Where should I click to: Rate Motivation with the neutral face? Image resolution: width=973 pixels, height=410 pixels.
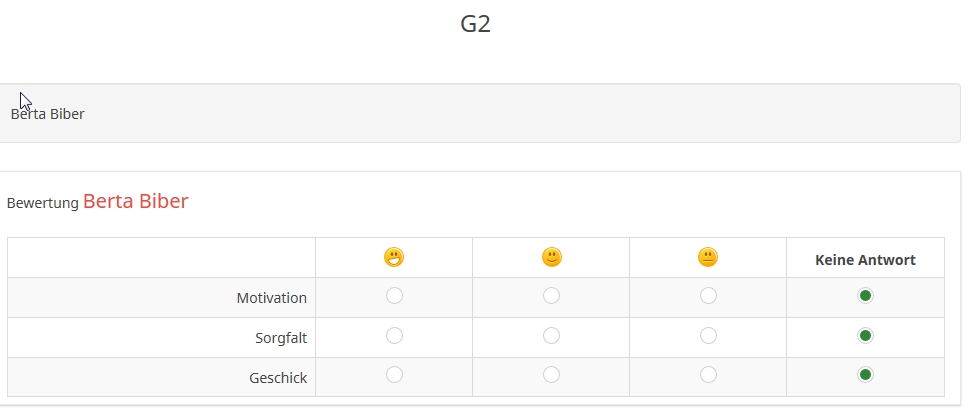(x=708, y=296)
